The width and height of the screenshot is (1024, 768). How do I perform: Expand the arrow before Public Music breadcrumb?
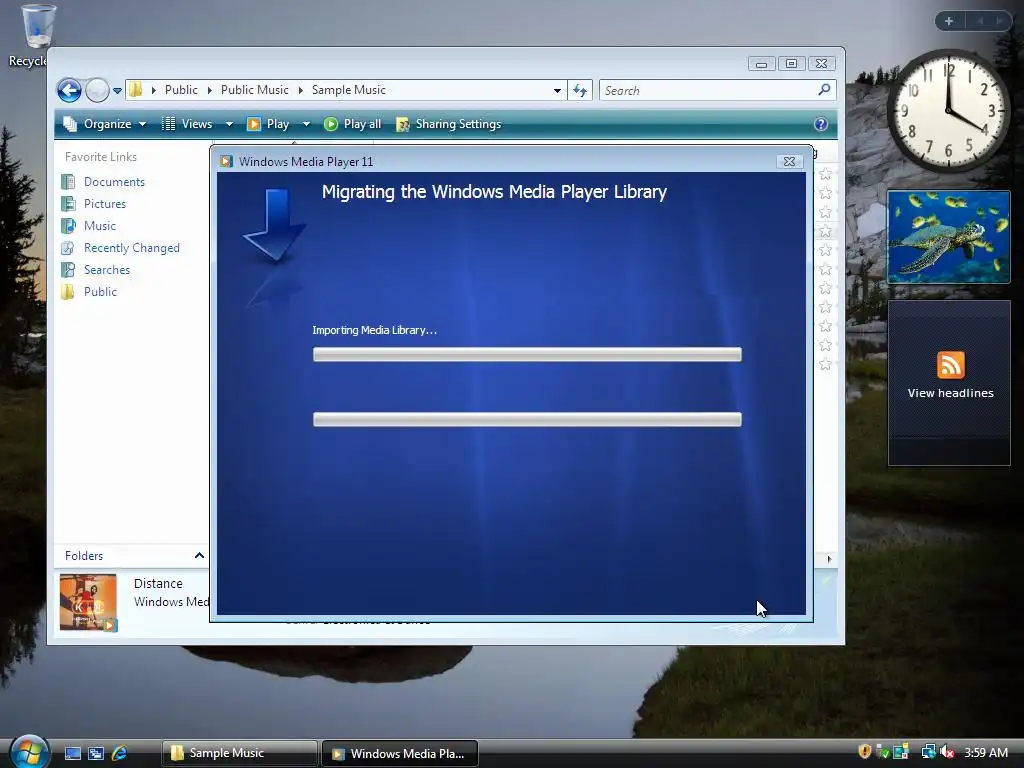tap(210, 90)
